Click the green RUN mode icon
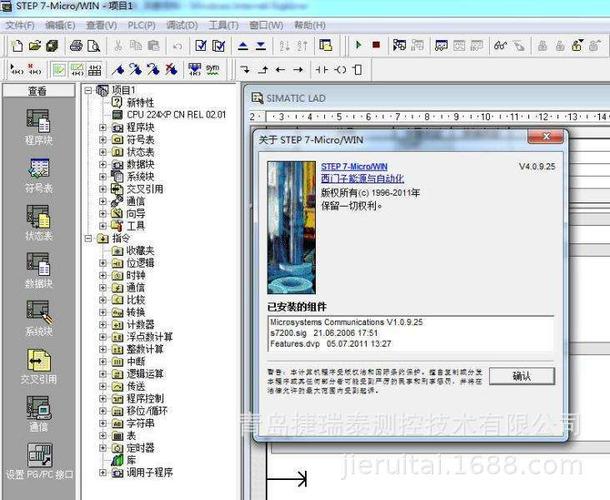Image resolution: width=610 pixels, height=500 pixels. click(358, 45)
